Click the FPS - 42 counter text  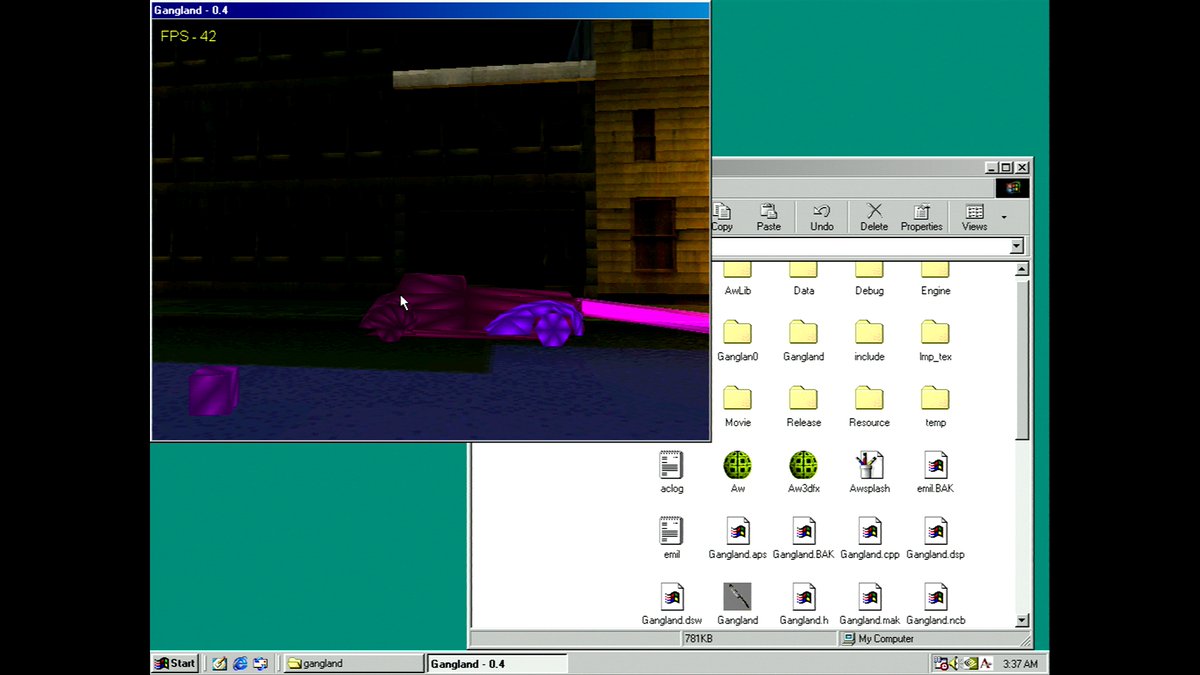[188, 36]
